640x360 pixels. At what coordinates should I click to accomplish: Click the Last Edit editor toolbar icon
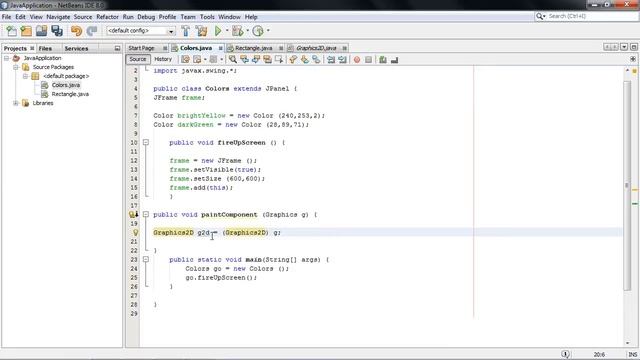tap(185, 60)
